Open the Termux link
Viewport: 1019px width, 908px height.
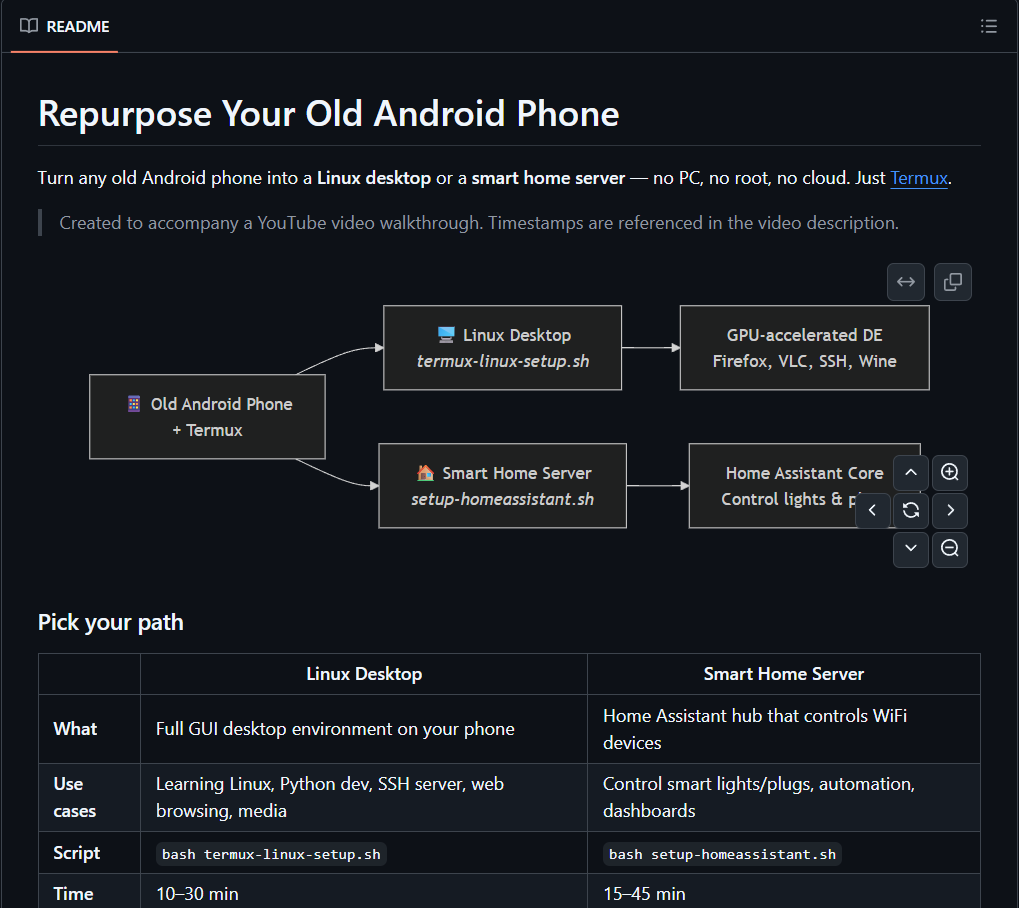[918, 178]
